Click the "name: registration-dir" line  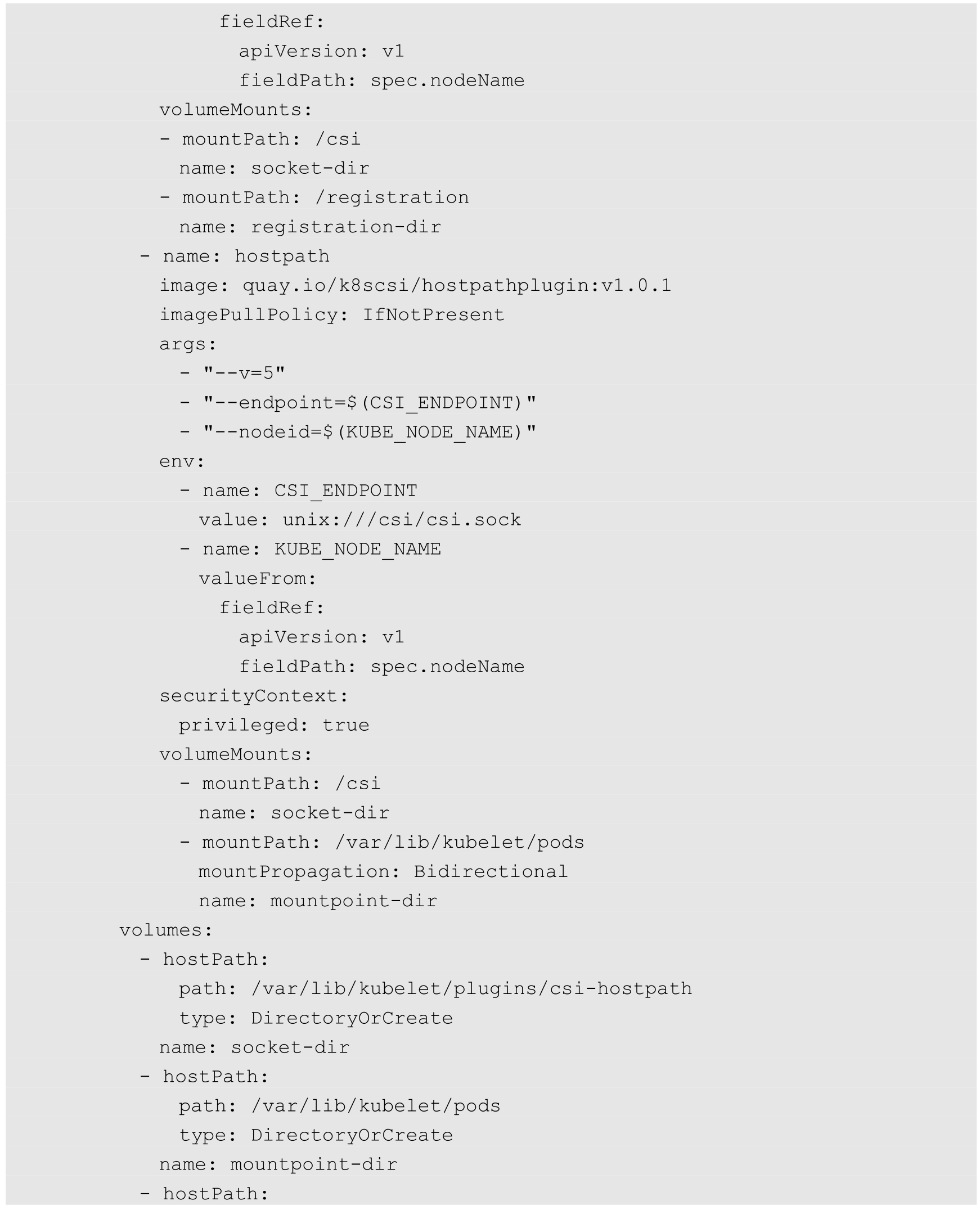click(310, 227)
